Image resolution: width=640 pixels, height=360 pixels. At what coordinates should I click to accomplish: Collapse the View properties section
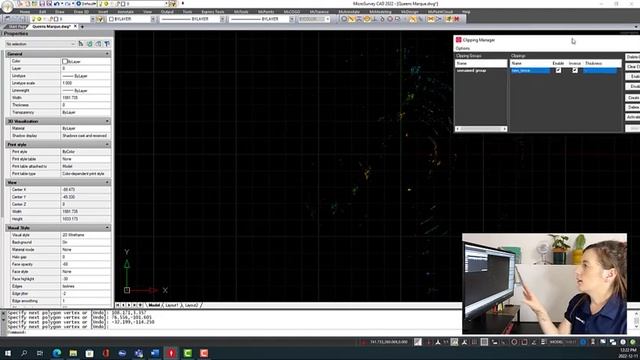107,182
